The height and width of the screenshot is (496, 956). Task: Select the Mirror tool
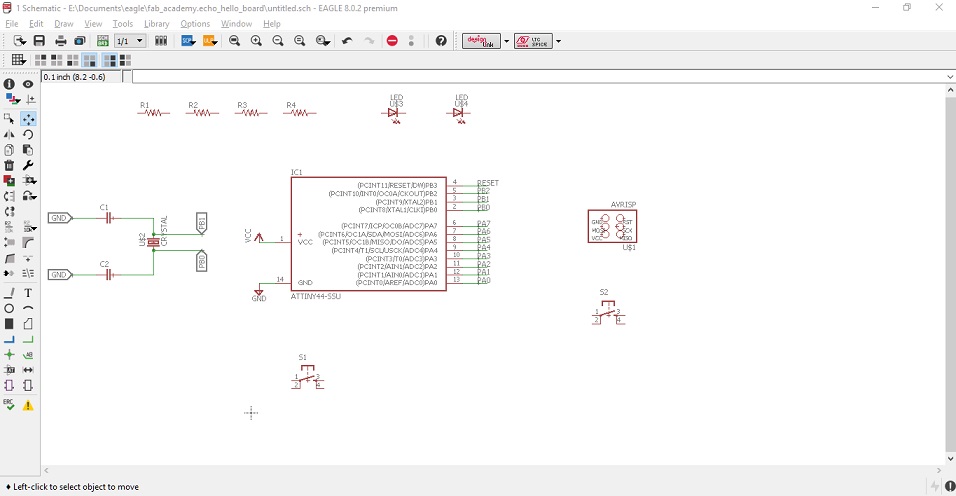tap(9, 135)
